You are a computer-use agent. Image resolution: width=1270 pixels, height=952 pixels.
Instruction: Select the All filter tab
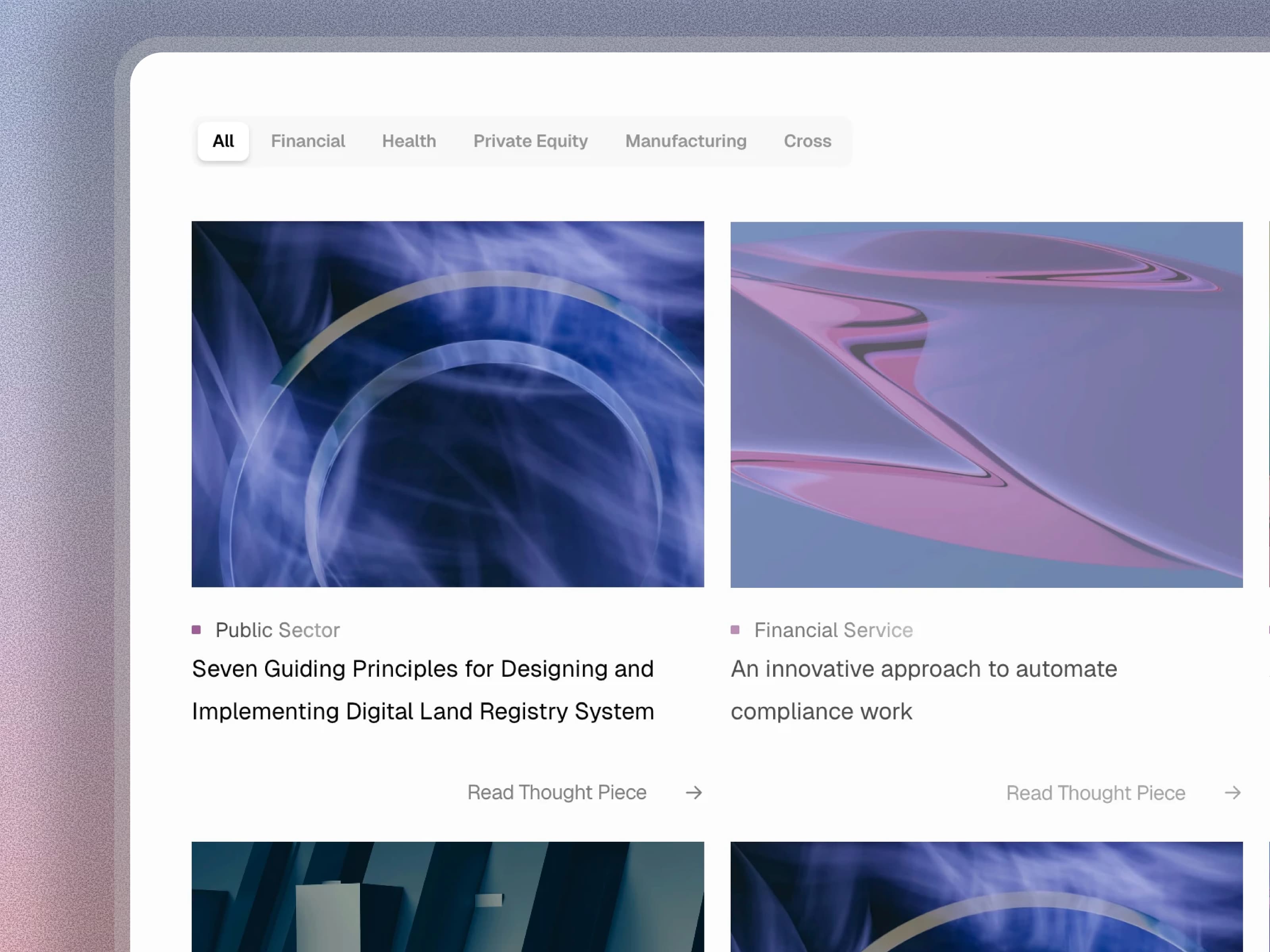[x=223, y=141]
